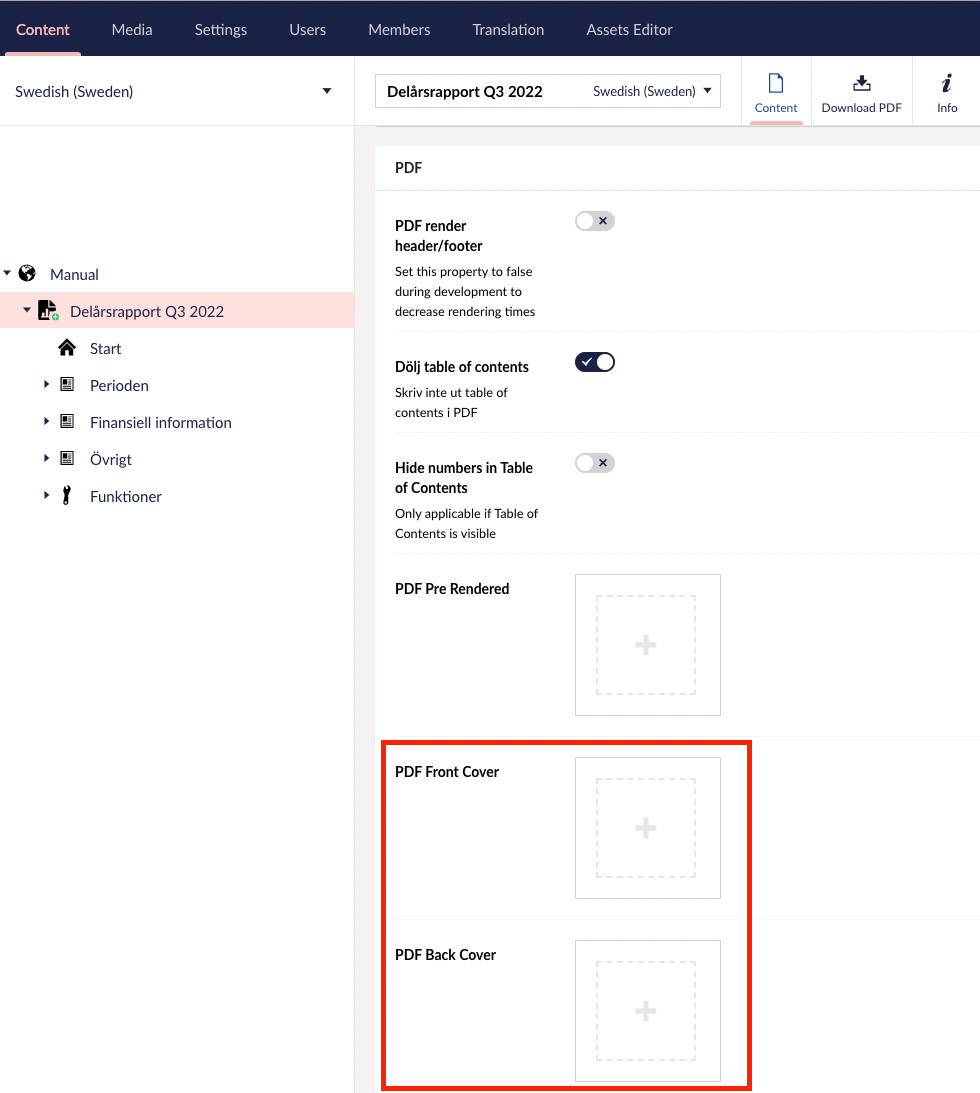This screenshot has height=1093, width=980.
Task: Click the home icon for Start
Action: (67, 348)
